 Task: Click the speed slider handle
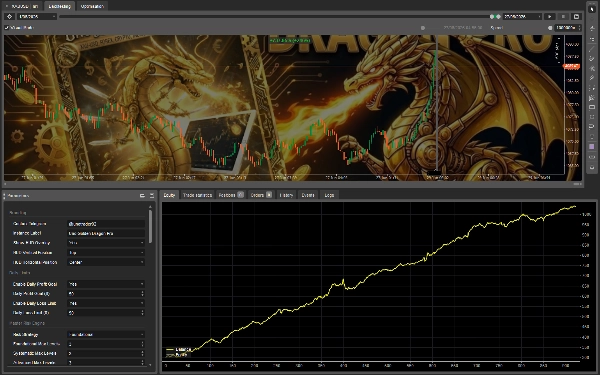point(550,28)
